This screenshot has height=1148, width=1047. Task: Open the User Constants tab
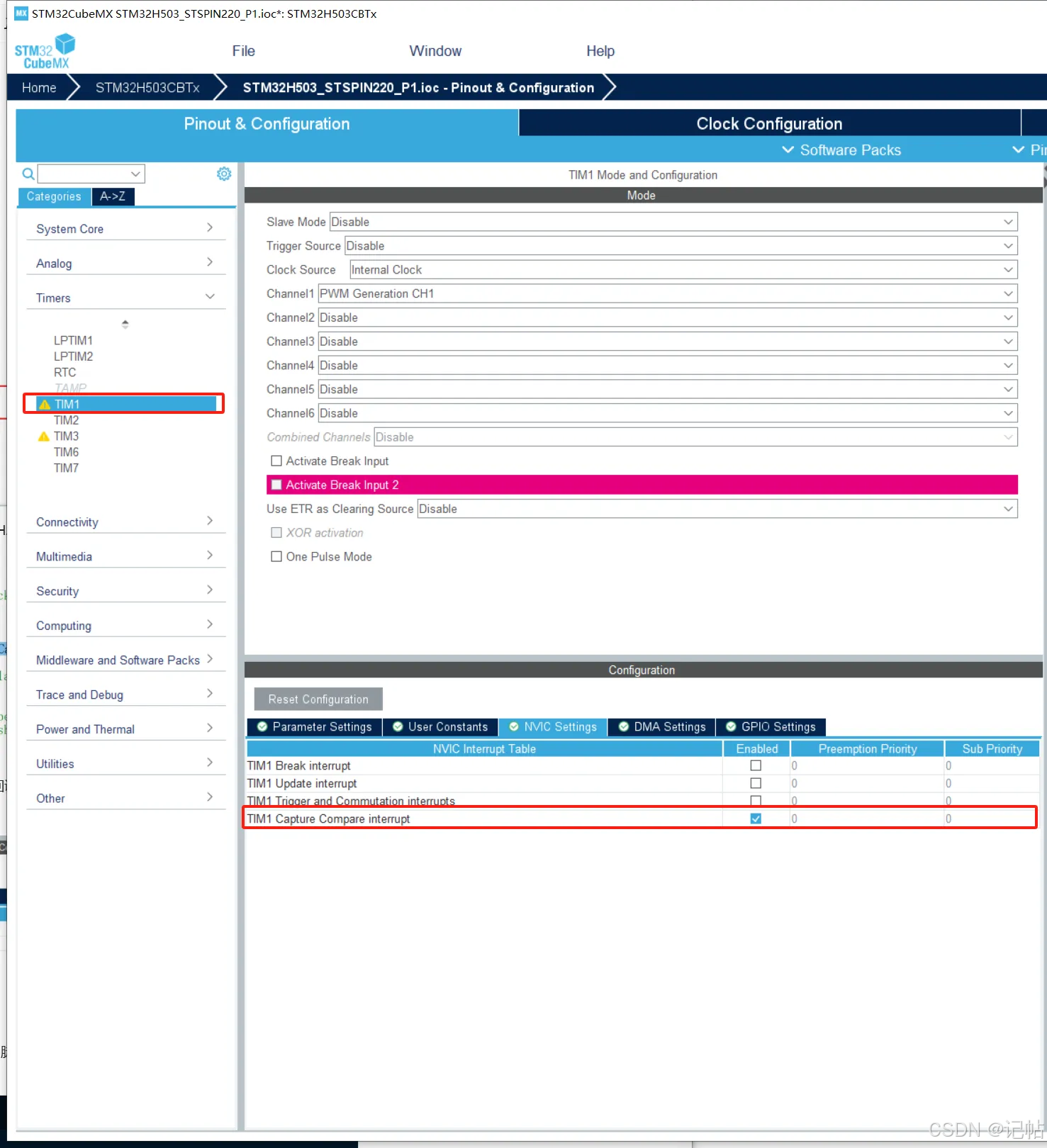coord(440,727)
